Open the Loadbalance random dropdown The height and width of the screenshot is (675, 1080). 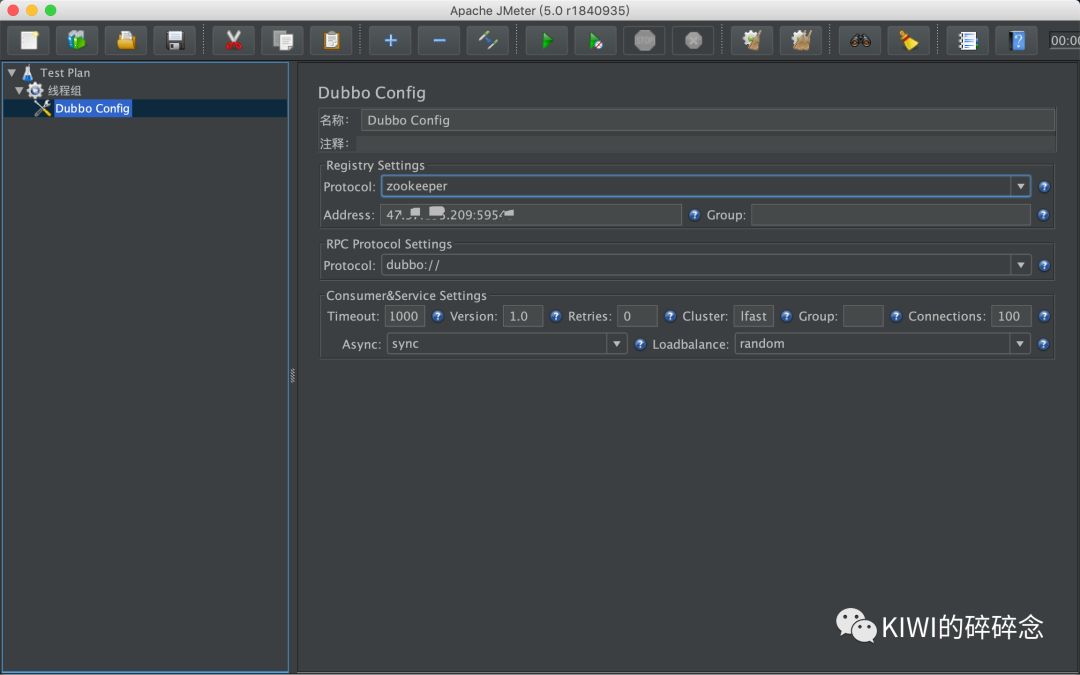[882, 344]
